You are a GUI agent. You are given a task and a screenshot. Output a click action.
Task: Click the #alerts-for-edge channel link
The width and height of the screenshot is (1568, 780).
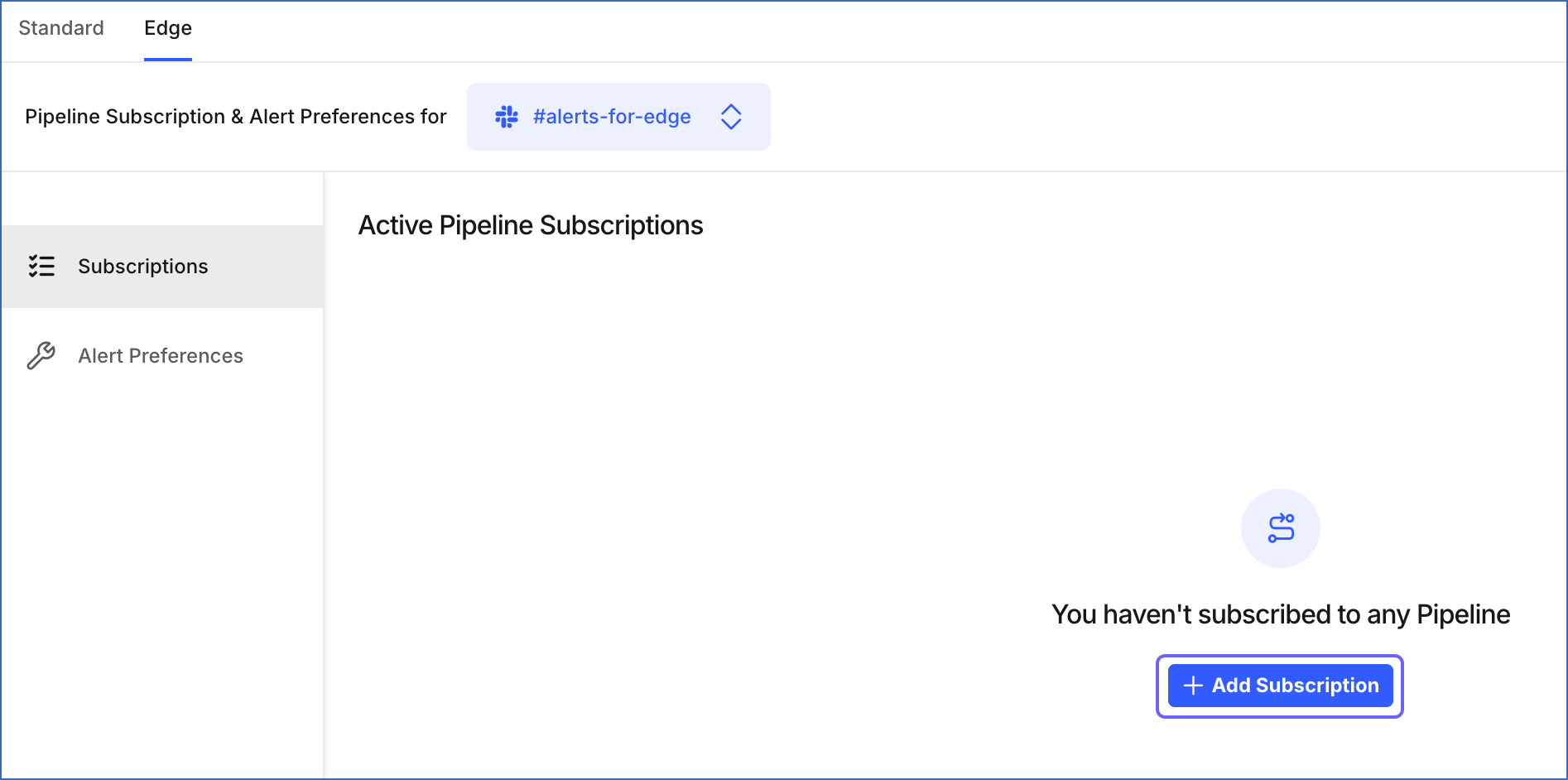pos(613,117)
